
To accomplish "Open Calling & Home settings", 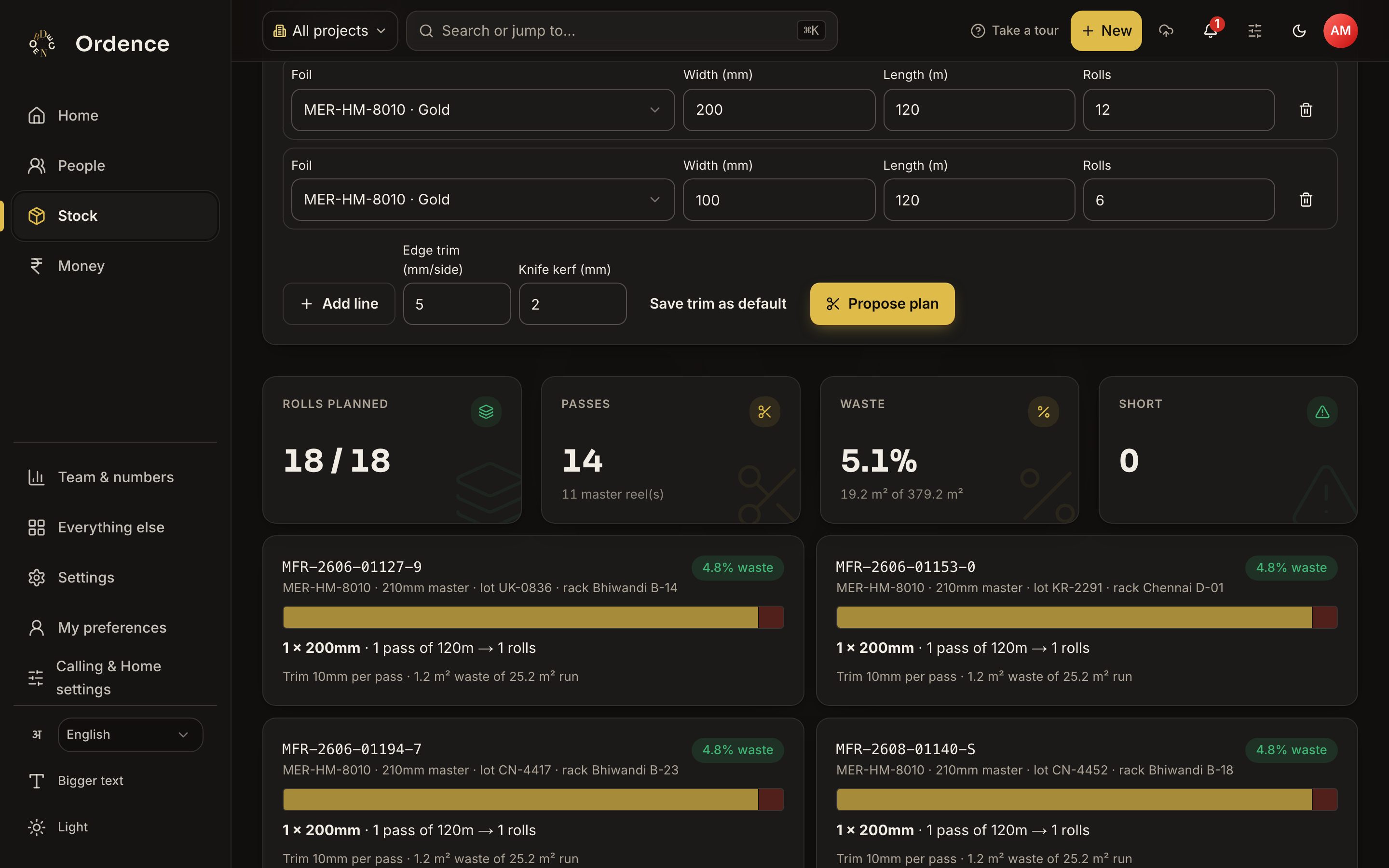I will click(x=115, y=678).
